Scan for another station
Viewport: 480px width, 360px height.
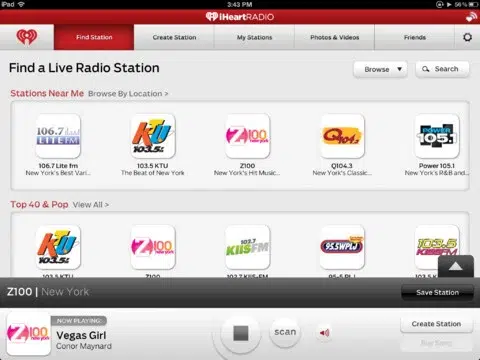click(x=285, y=332)
